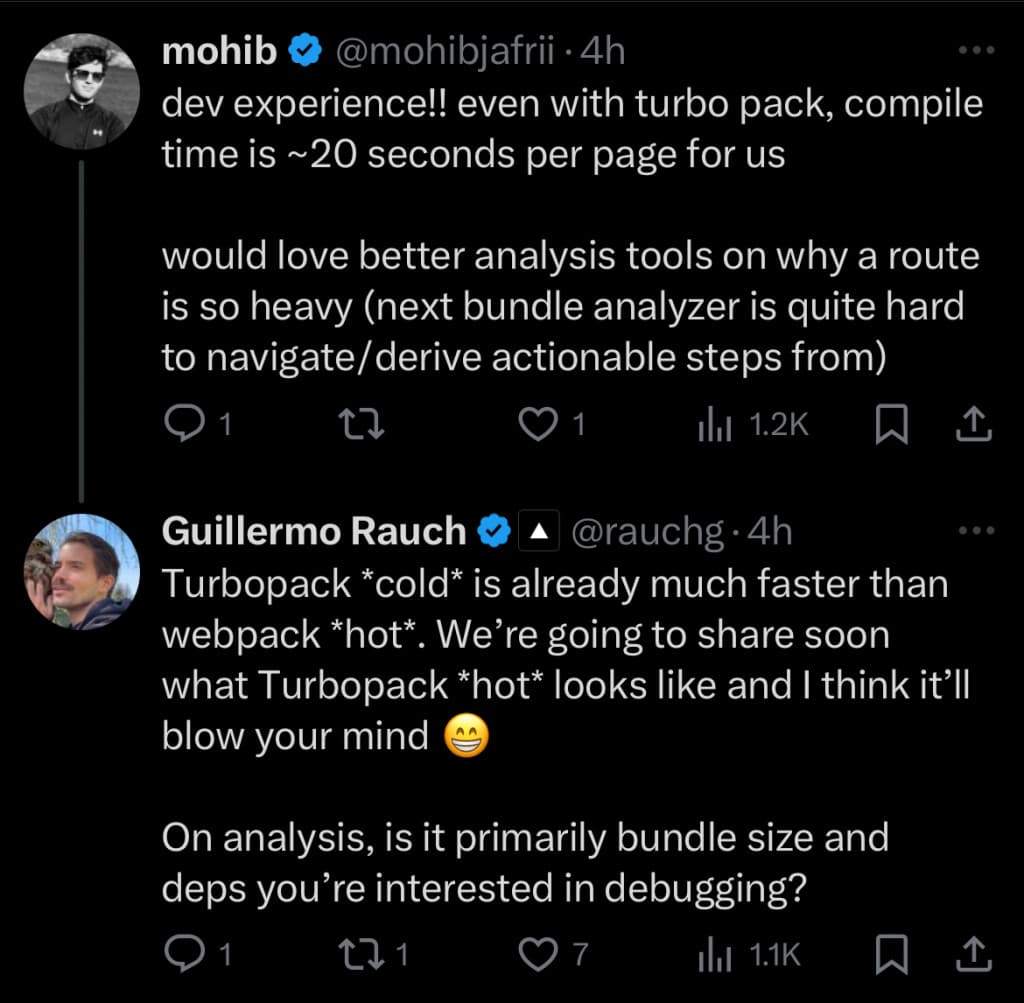1024x1003 pixels.
Task: Click Guillermo Rauch's verified checkmark badge
Action: click(x=491, y=531)
